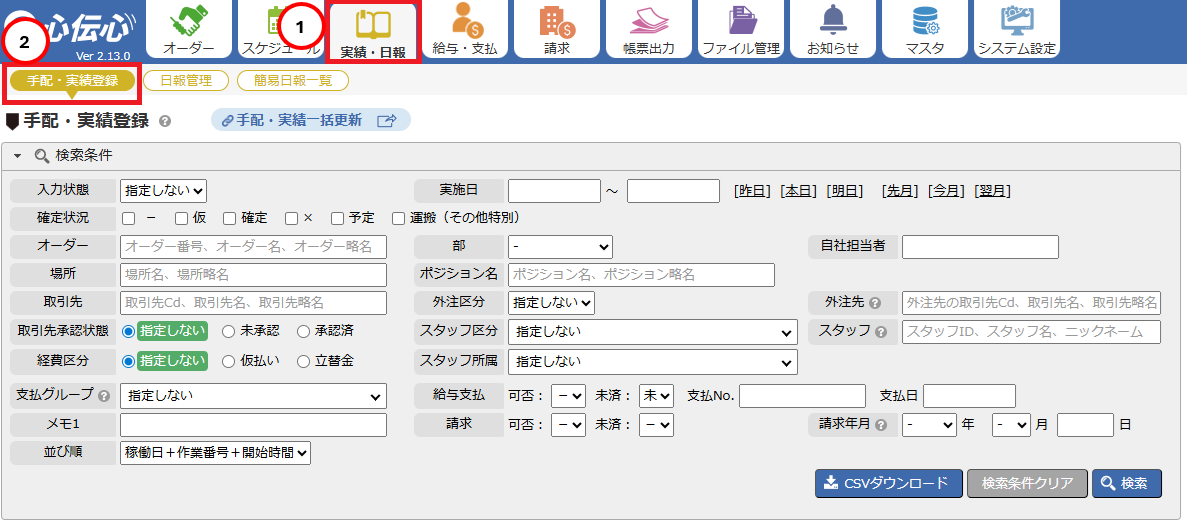Check the × checkbox
The image size is (1187, 524).
(291, 218)
